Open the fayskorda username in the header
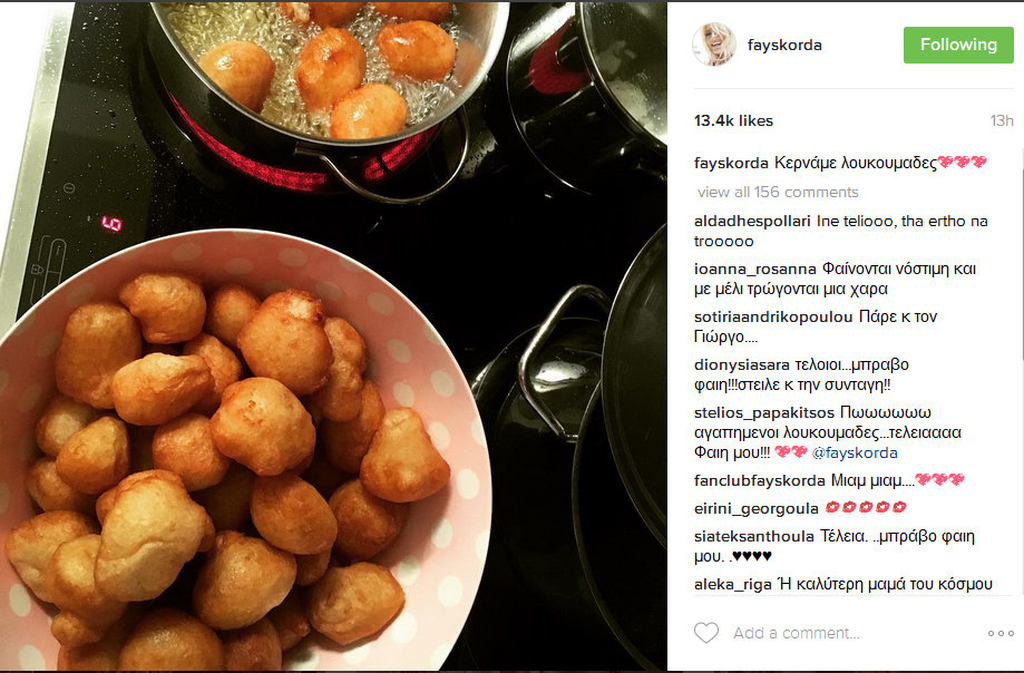Image resolution: width=1024 pixels, height=673 pixels. [x=784, y=45]
